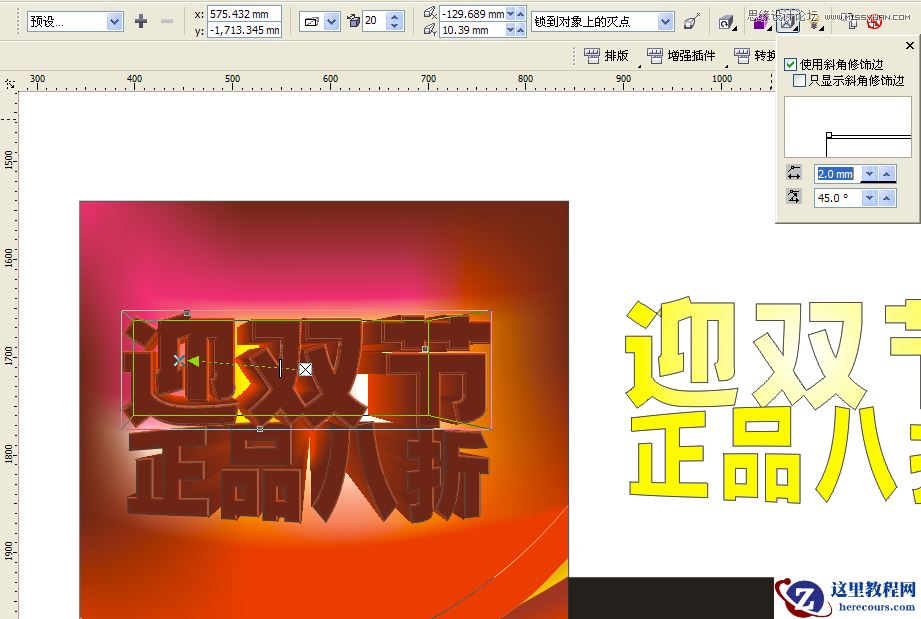Click the vanishing point copy icon
921x619 pixels.
[x=689, y=20]
